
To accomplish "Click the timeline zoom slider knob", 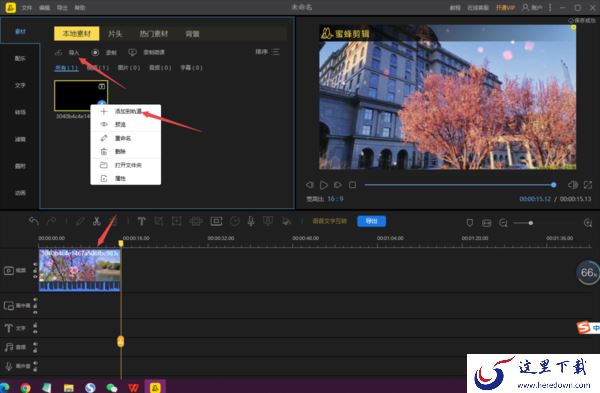I will point(530,223).
